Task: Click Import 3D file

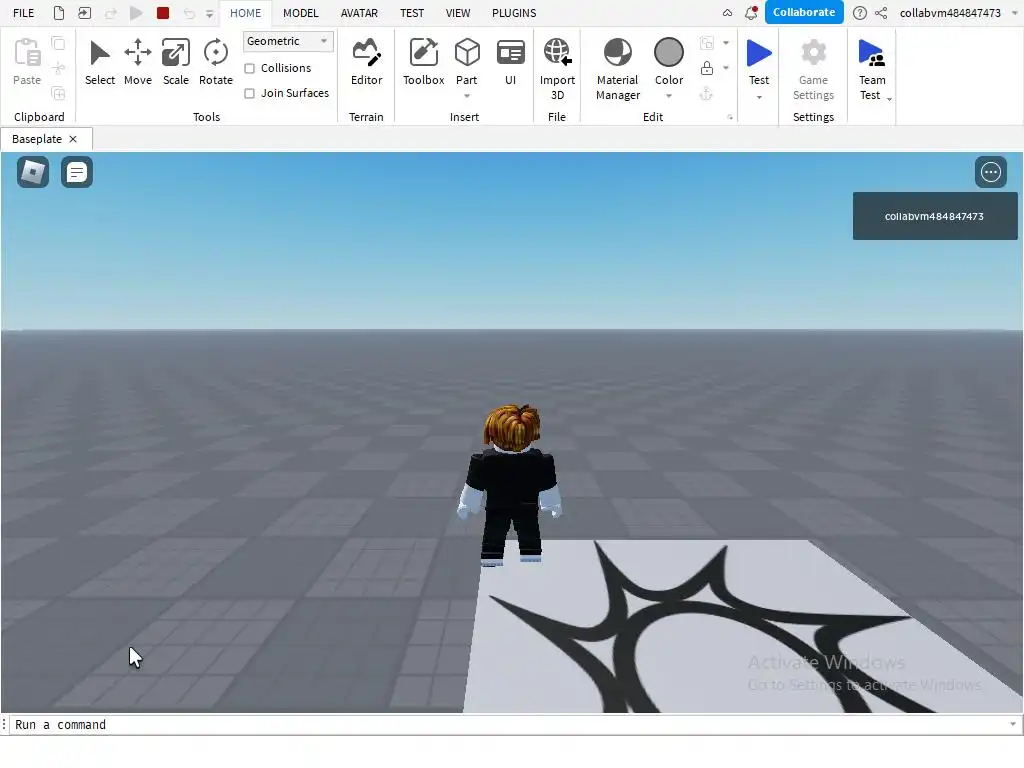Action: (x=557, y=69)
